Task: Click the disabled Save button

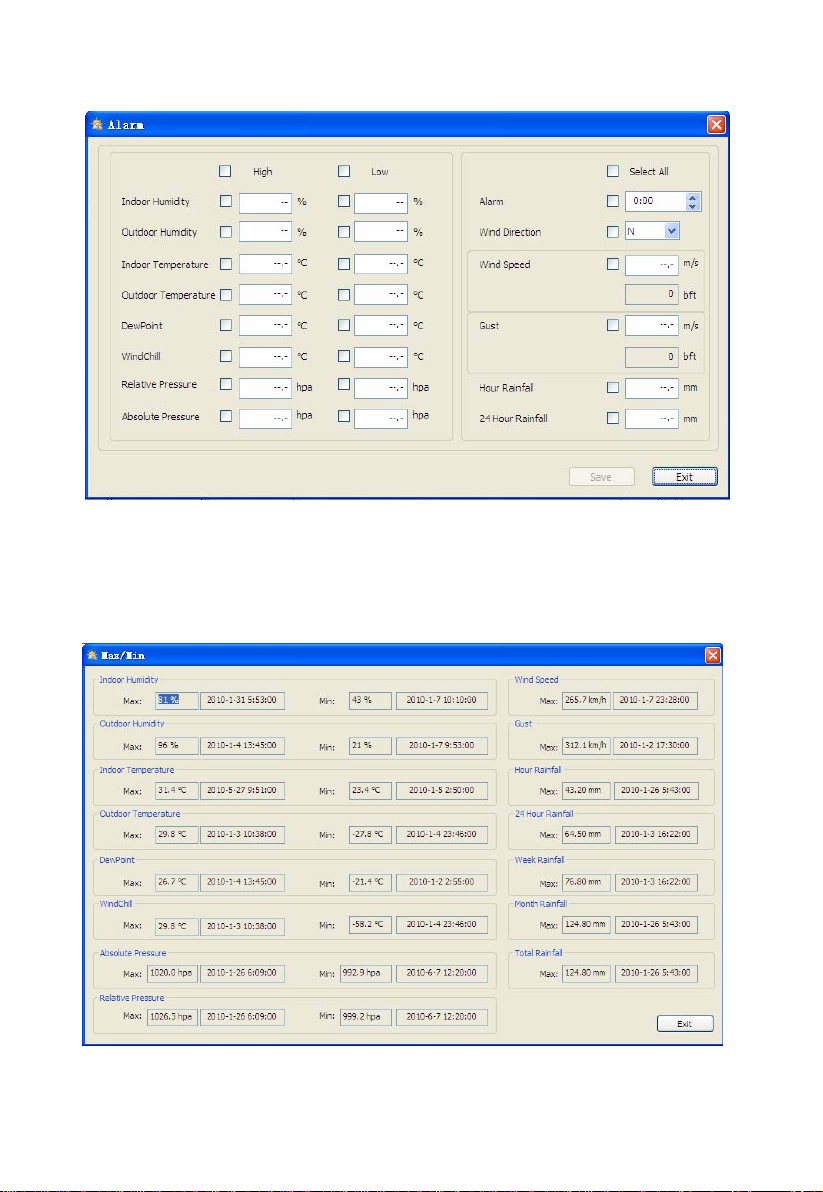Action: [x=601, y=477]
